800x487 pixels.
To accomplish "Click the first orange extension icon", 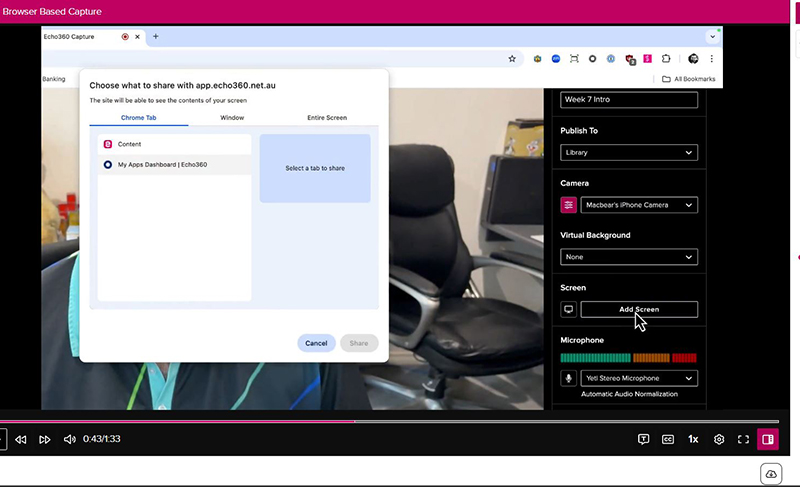I will click(x=537, y=59).
